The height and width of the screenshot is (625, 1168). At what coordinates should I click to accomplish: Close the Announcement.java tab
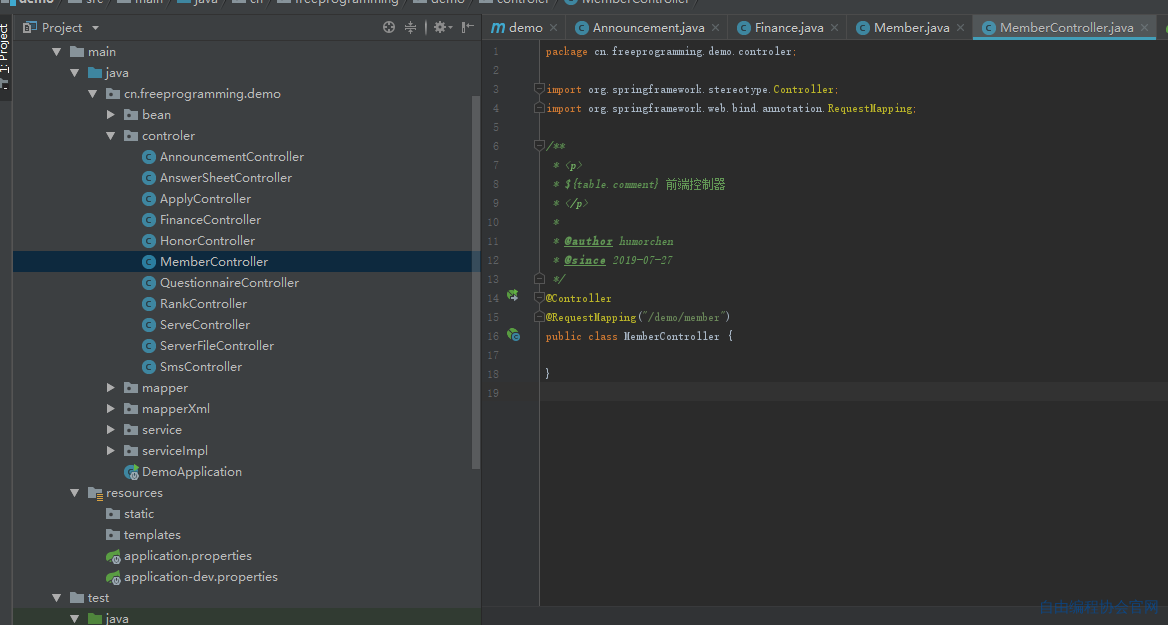tap(716, 28)
